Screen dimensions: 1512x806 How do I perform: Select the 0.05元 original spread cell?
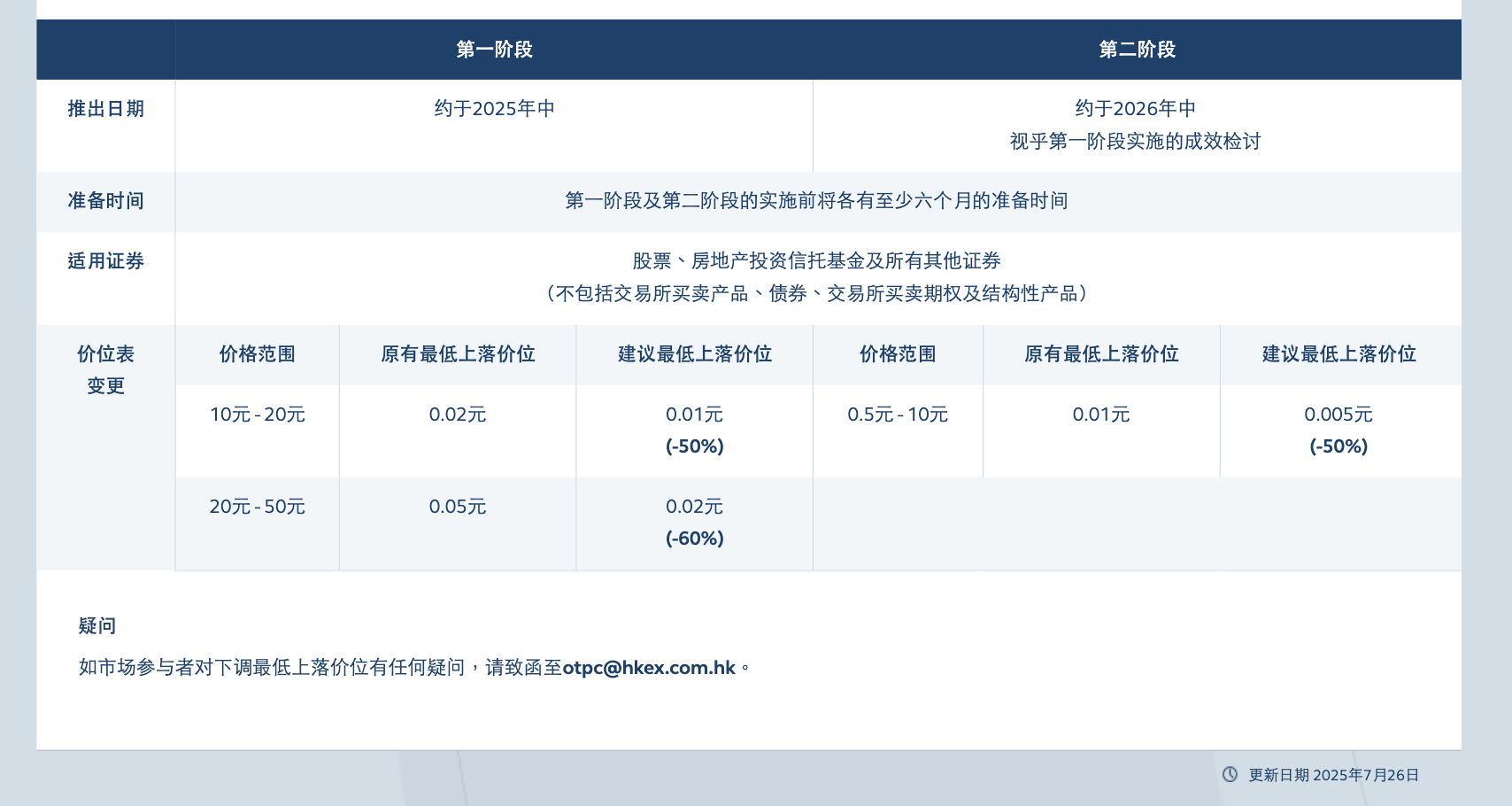pos(457,507)
